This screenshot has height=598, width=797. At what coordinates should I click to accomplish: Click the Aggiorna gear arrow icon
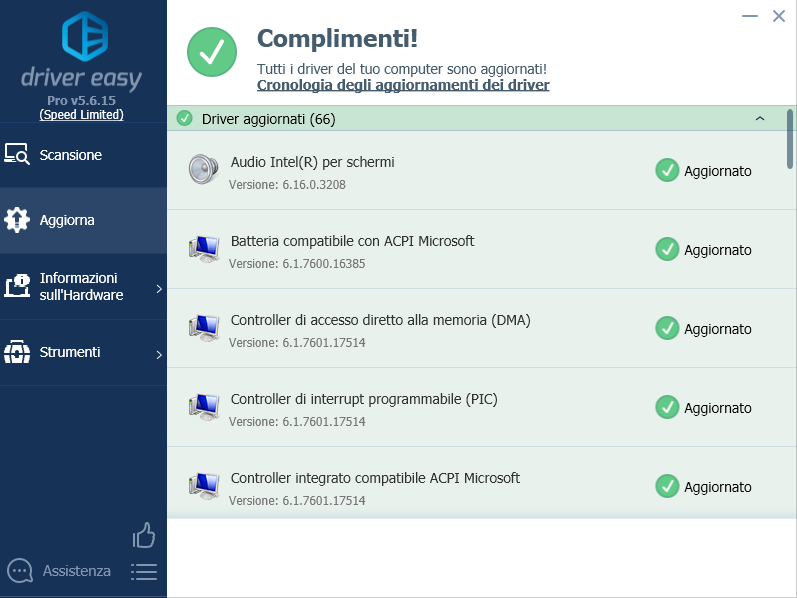[17, 220]
